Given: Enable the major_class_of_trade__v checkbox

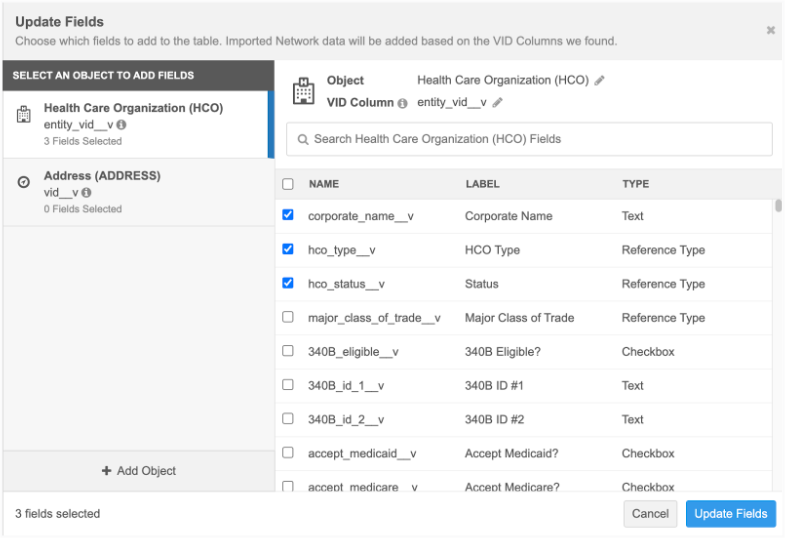Looking at the screenshot, I should (288, 317).
